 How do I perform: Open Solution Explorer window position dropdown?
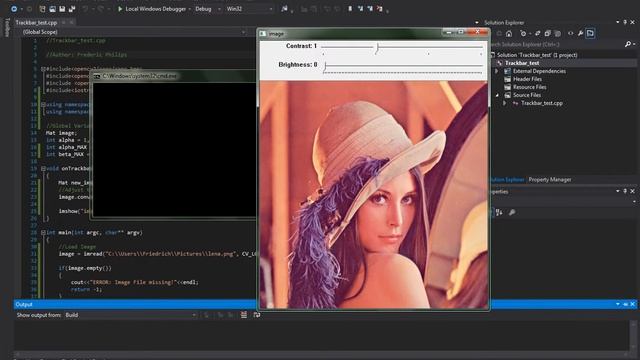tap(618, 22)
